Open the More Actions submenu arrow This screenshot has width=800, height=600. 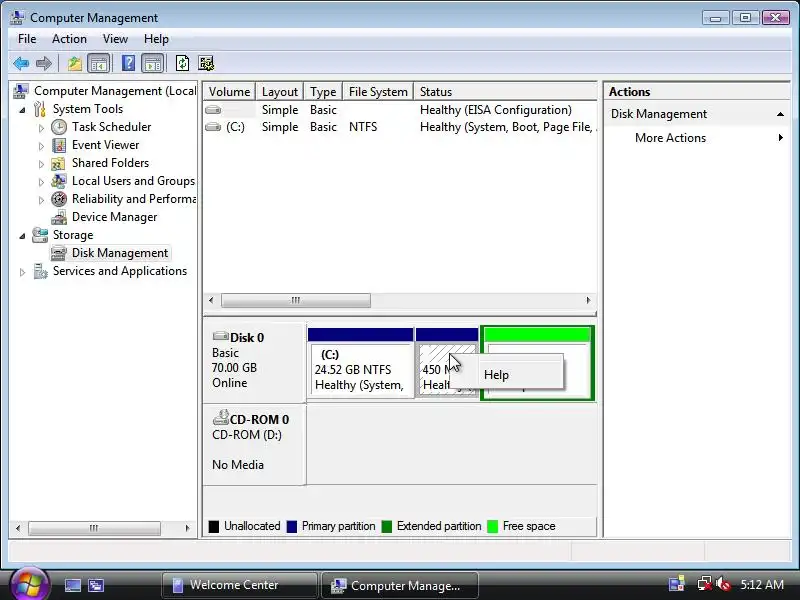pyautogui.click(x=781, y=138)
